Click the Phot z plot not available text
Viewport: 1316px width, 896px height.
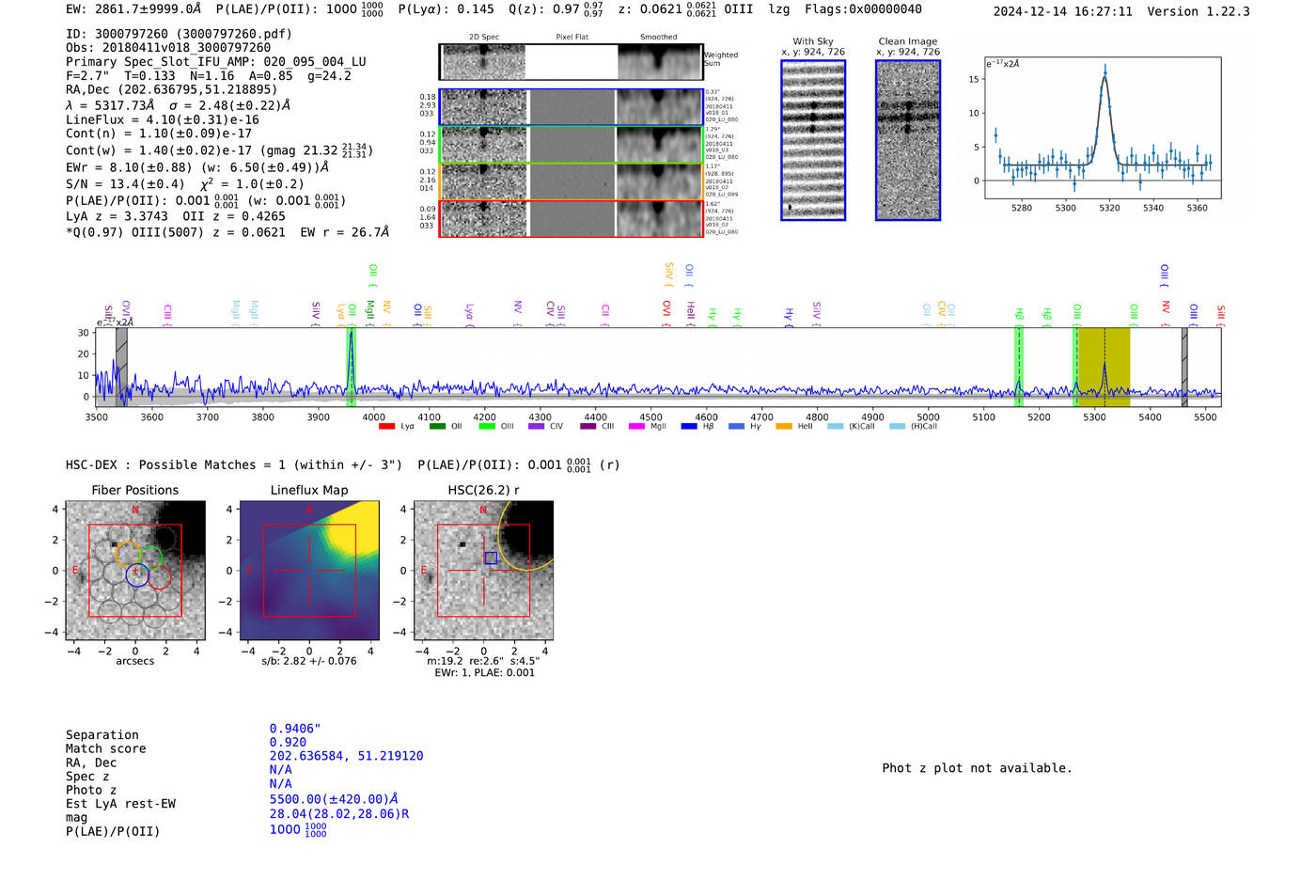(977, 768)
